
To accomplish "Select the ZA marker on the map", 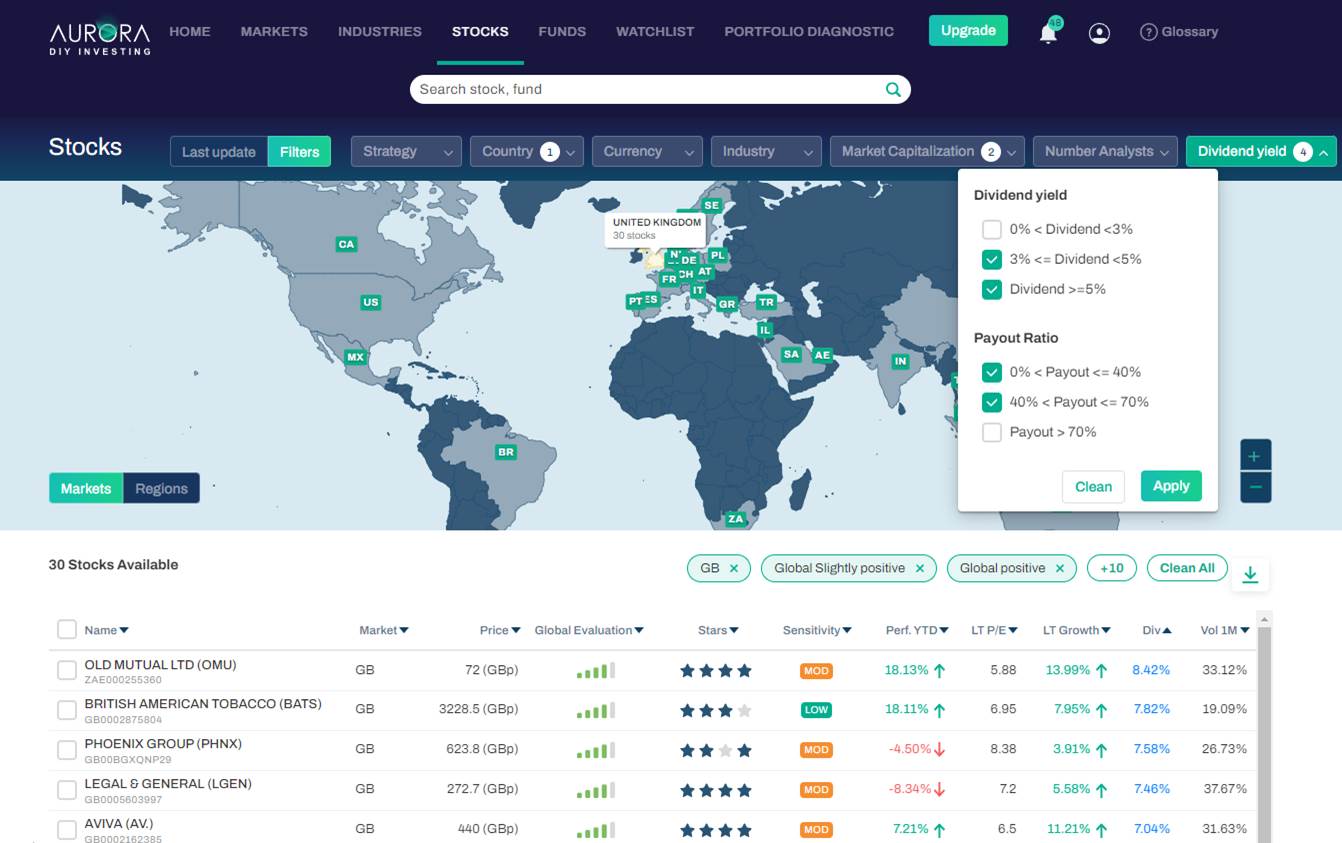I will click(736, 519).
